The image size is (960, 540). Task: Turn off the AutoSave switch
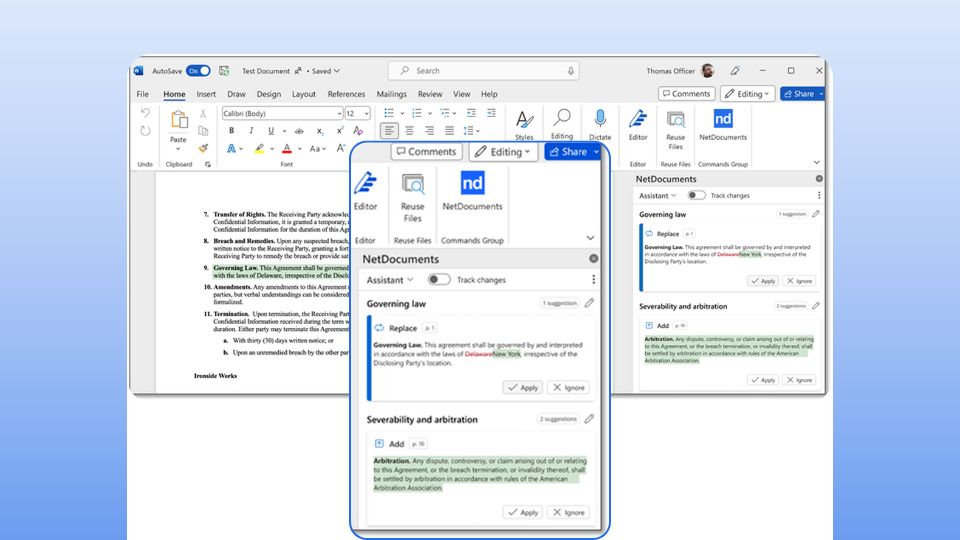198,71
